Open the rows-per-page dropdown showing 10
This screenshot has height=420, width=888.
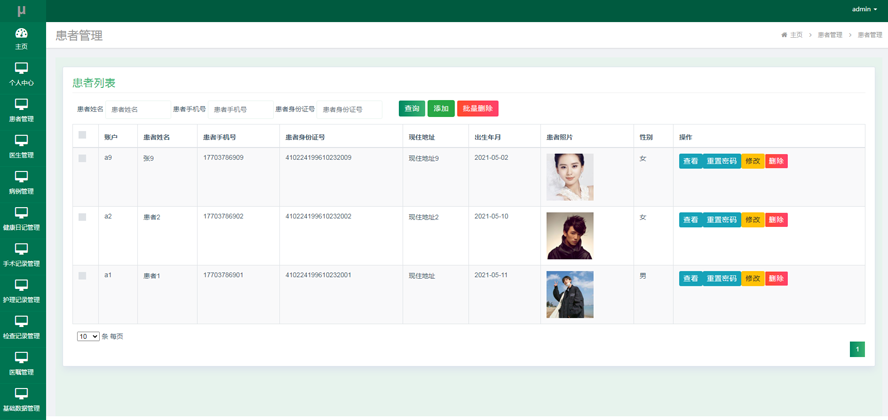88,337
